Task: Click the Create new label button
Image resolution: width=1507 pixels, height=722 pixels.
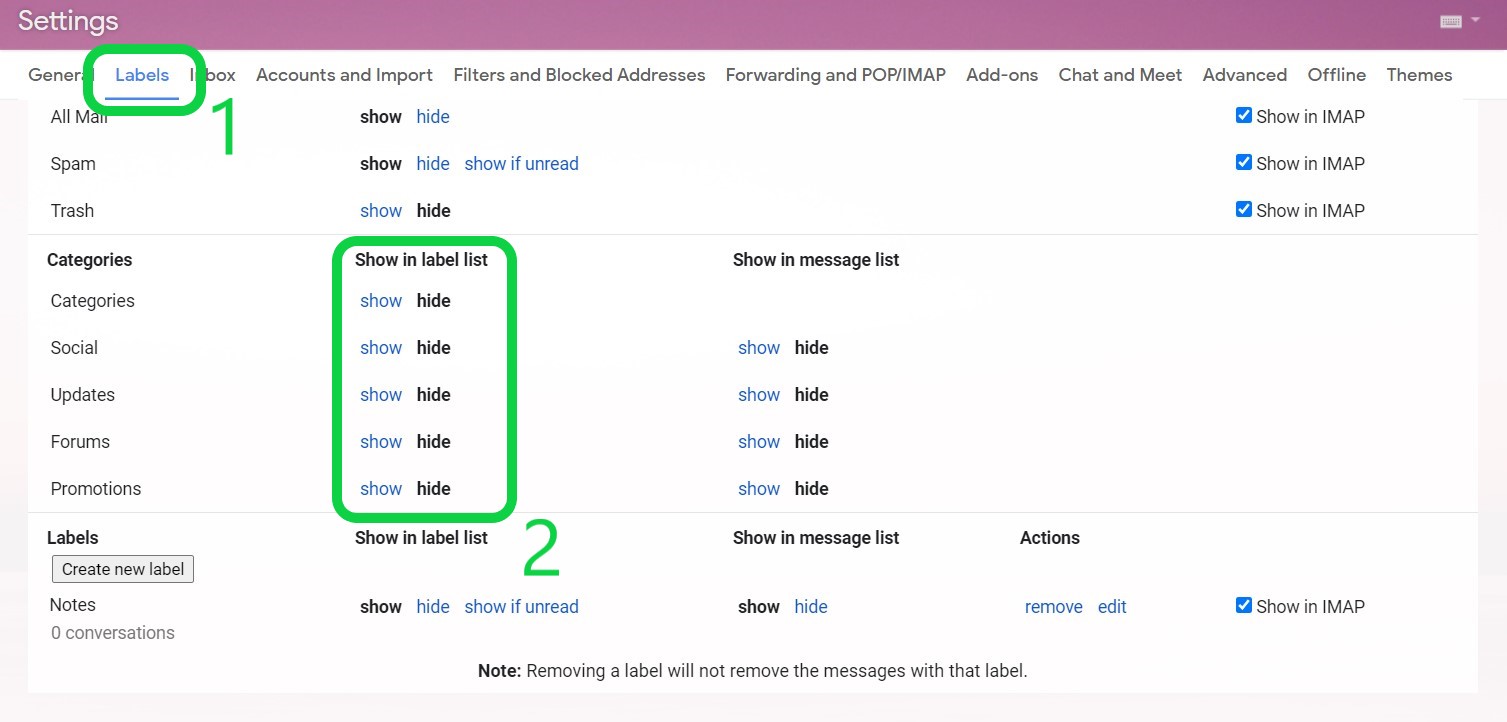Action: (123, 569)
